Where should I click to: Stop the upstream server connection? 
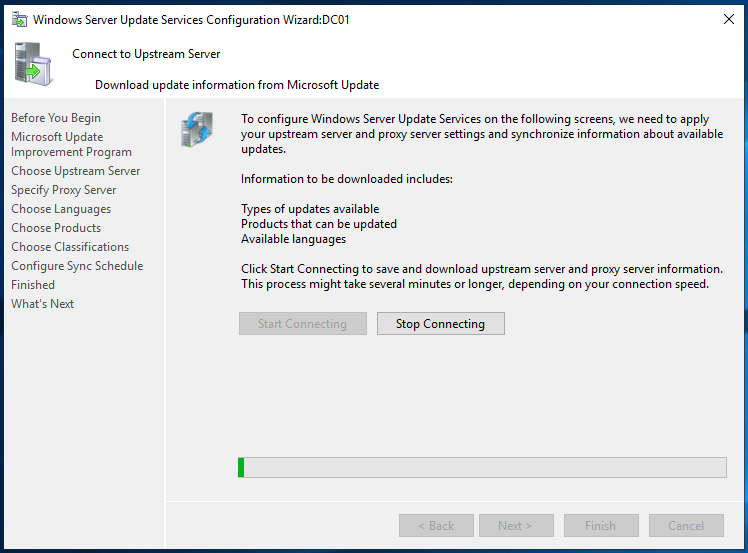pyautogui.click(x=440, y=323)
